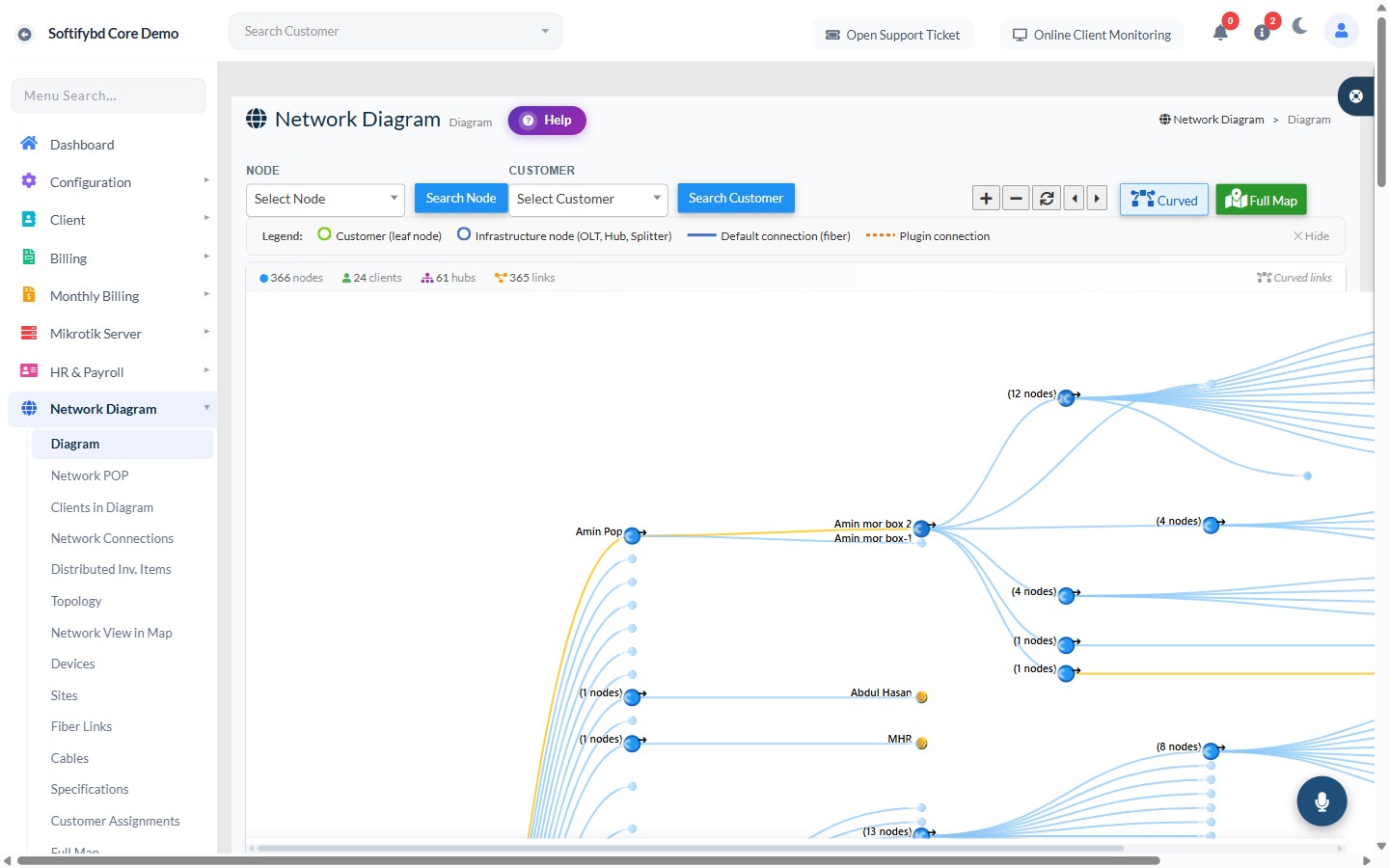Pan right with the right arrow button

pyautogui.click(x=1097, y=199)
